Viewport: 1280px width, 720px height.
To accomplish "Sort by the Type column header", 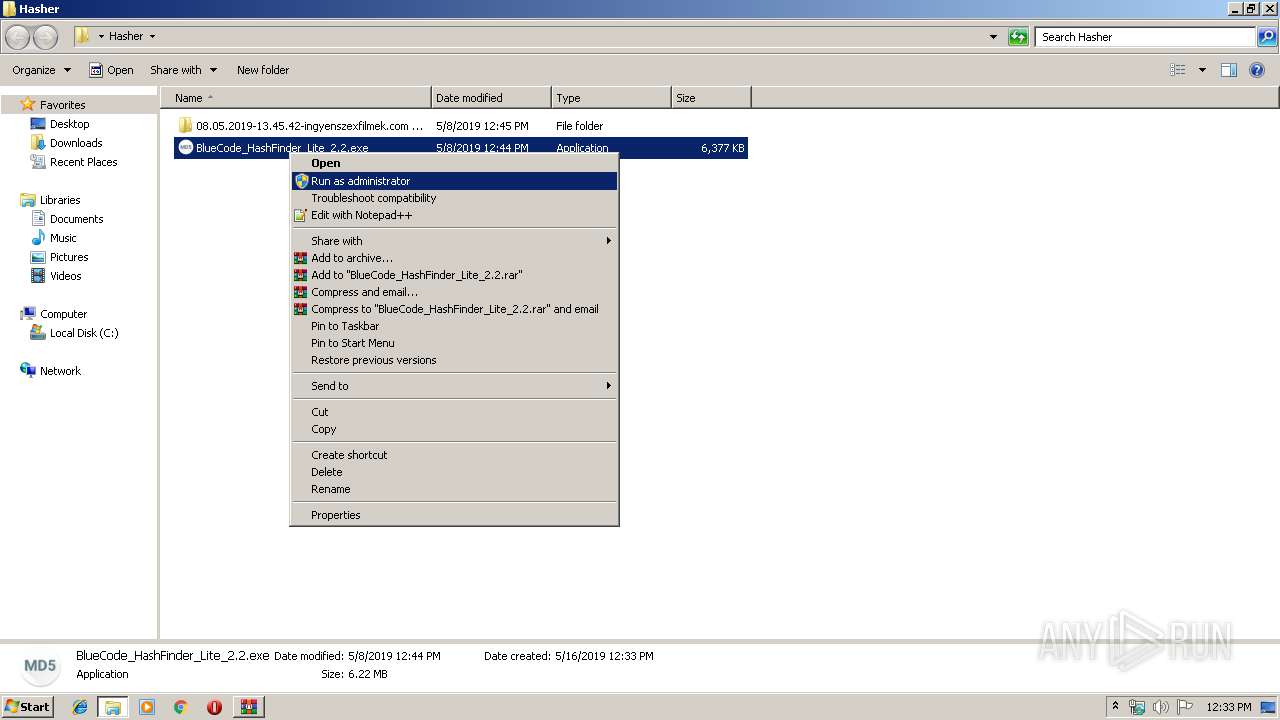I will tap(611, 98).
